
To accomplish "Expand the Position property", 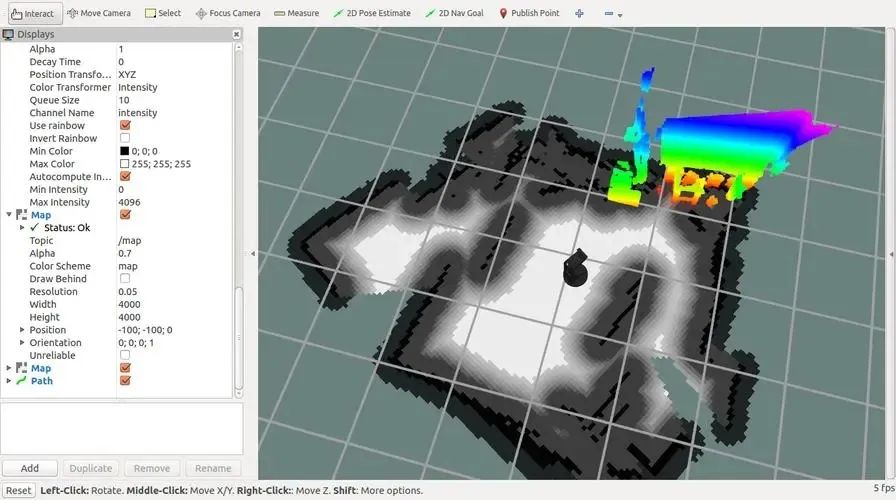I will [22, 330].
